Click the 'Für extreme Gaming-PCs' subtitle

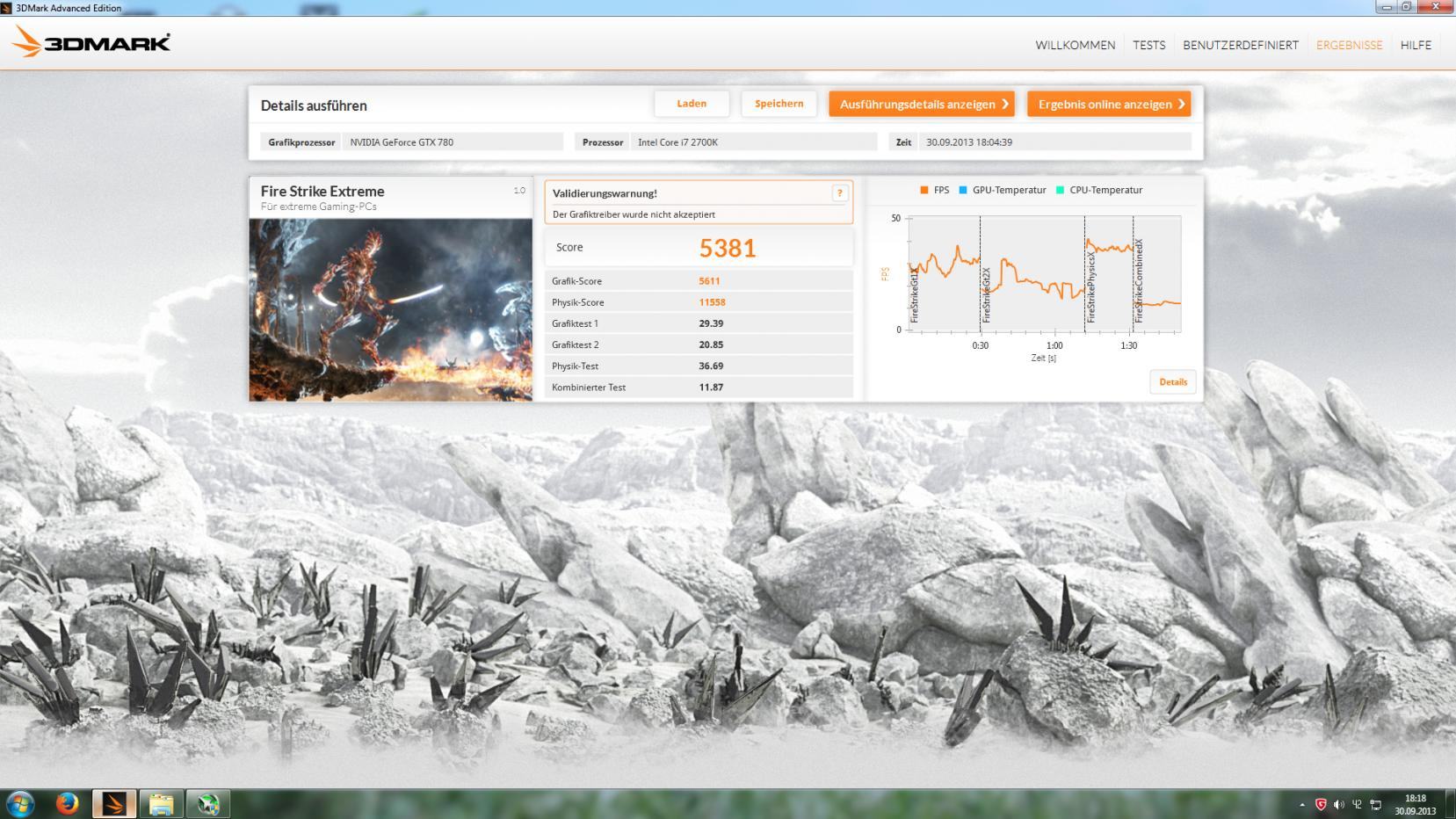pyautogui.click(x=318, y=207)
